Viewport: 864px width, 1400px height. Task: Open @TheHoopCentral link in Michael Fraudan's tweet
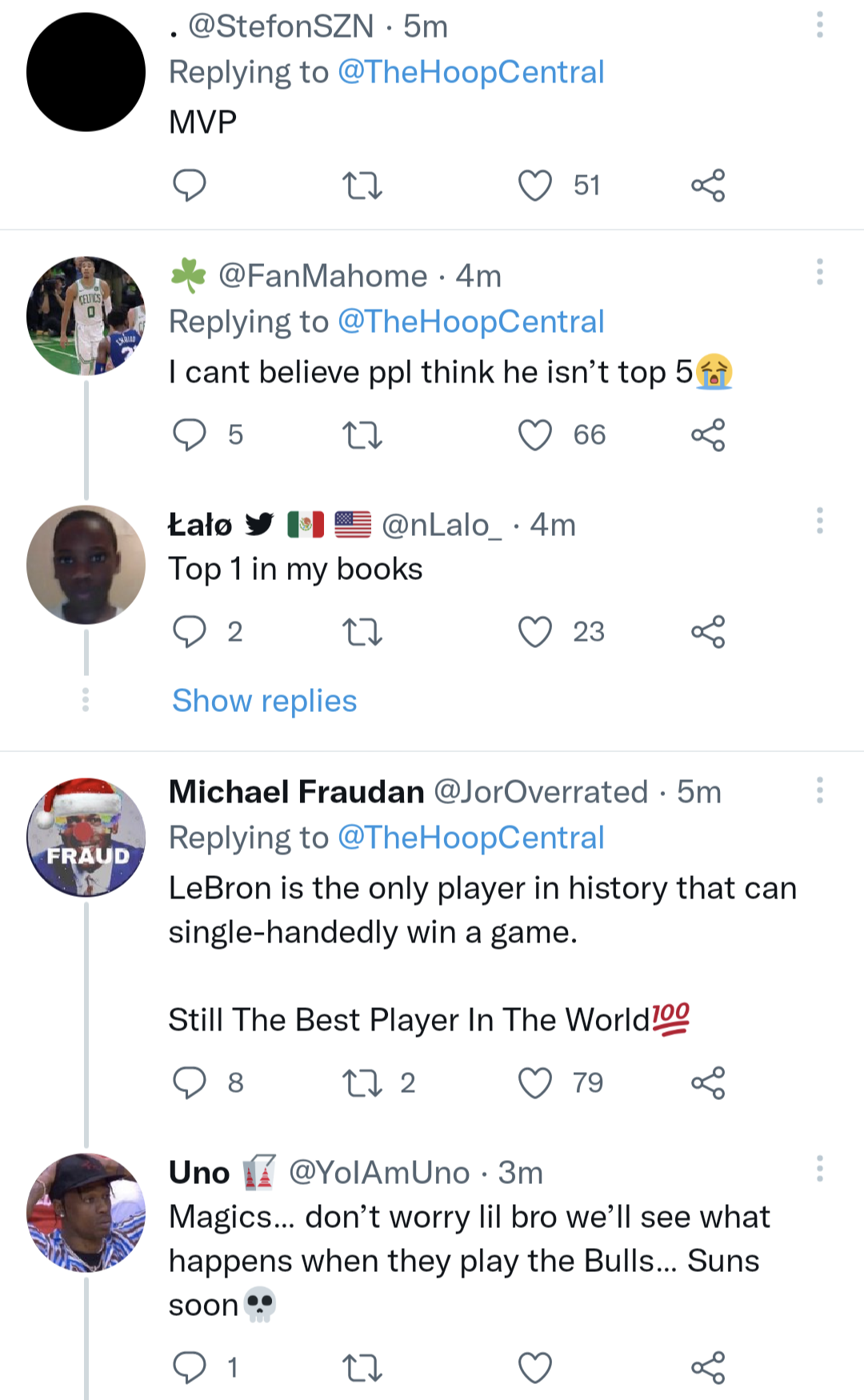pyautogui.click(x=470, y=838)
